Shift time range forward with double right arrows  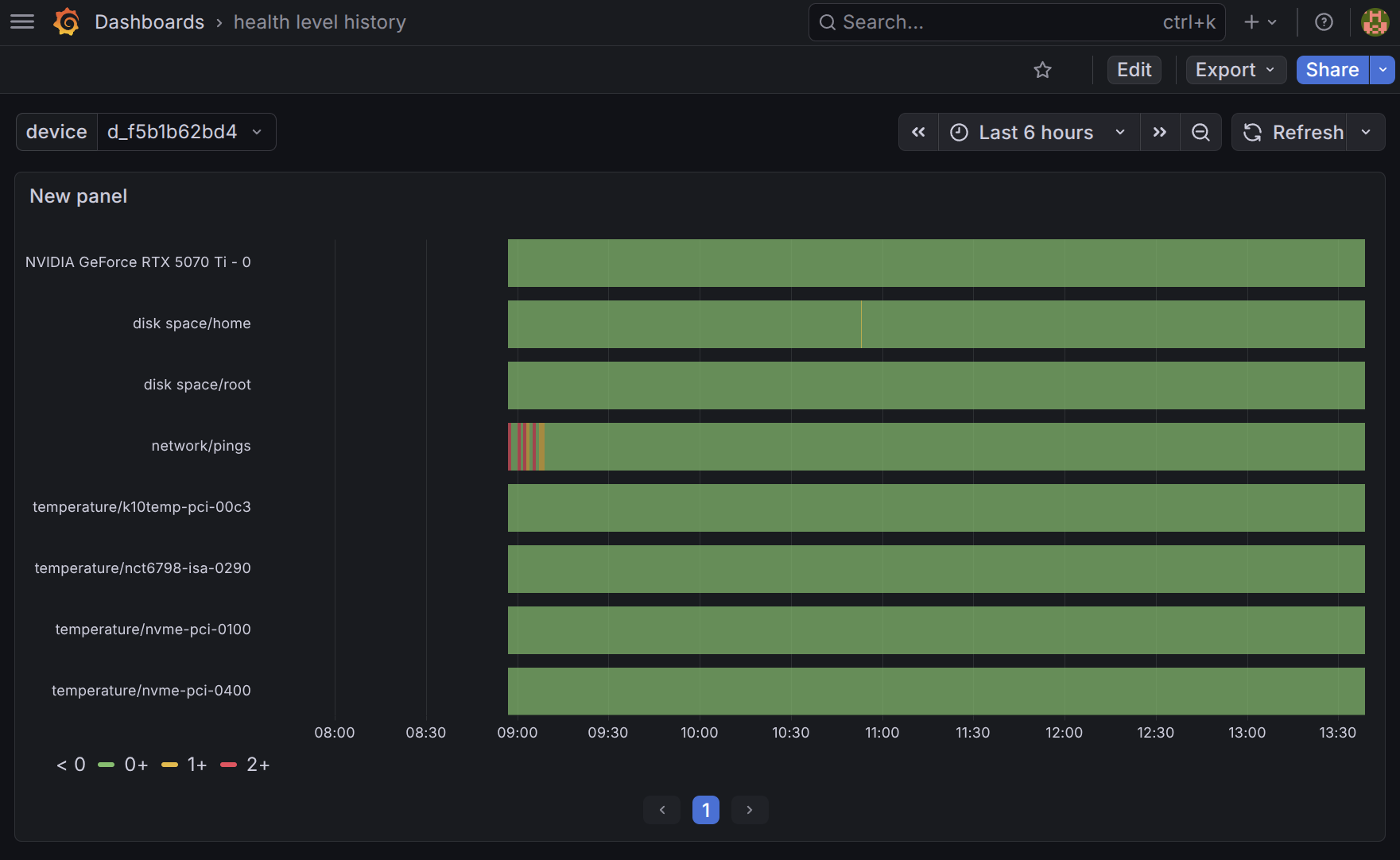[1160, 132]
